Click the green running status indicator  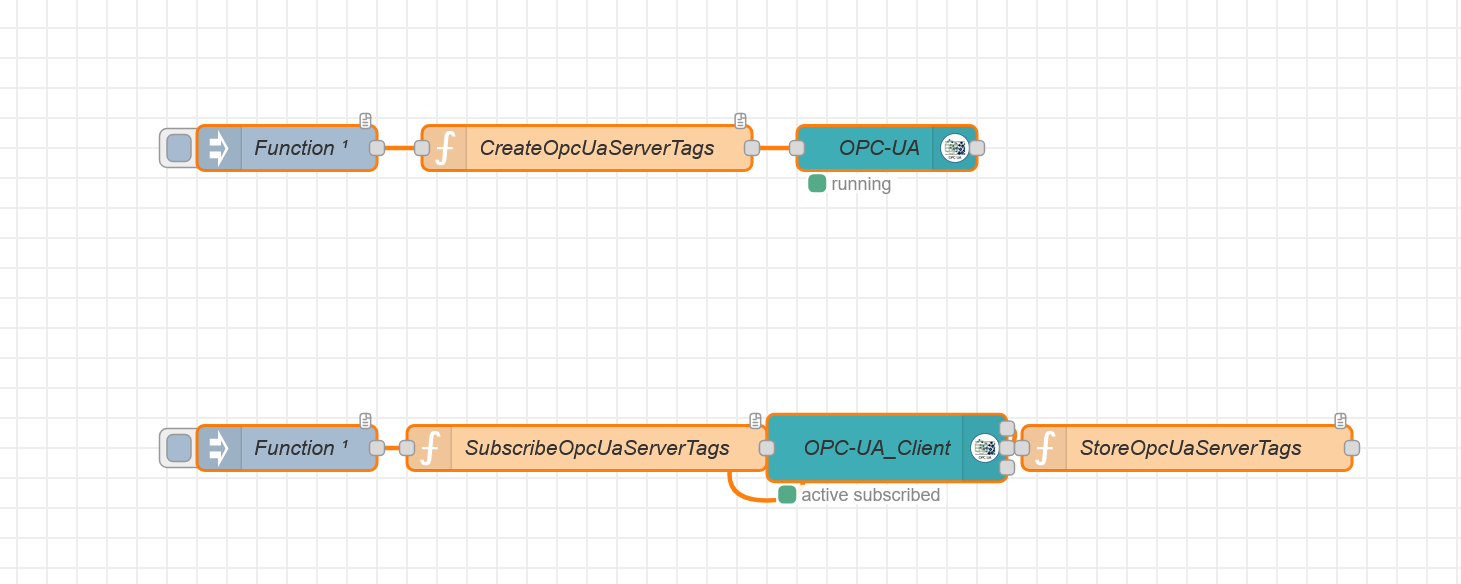(x=817, y=184)
